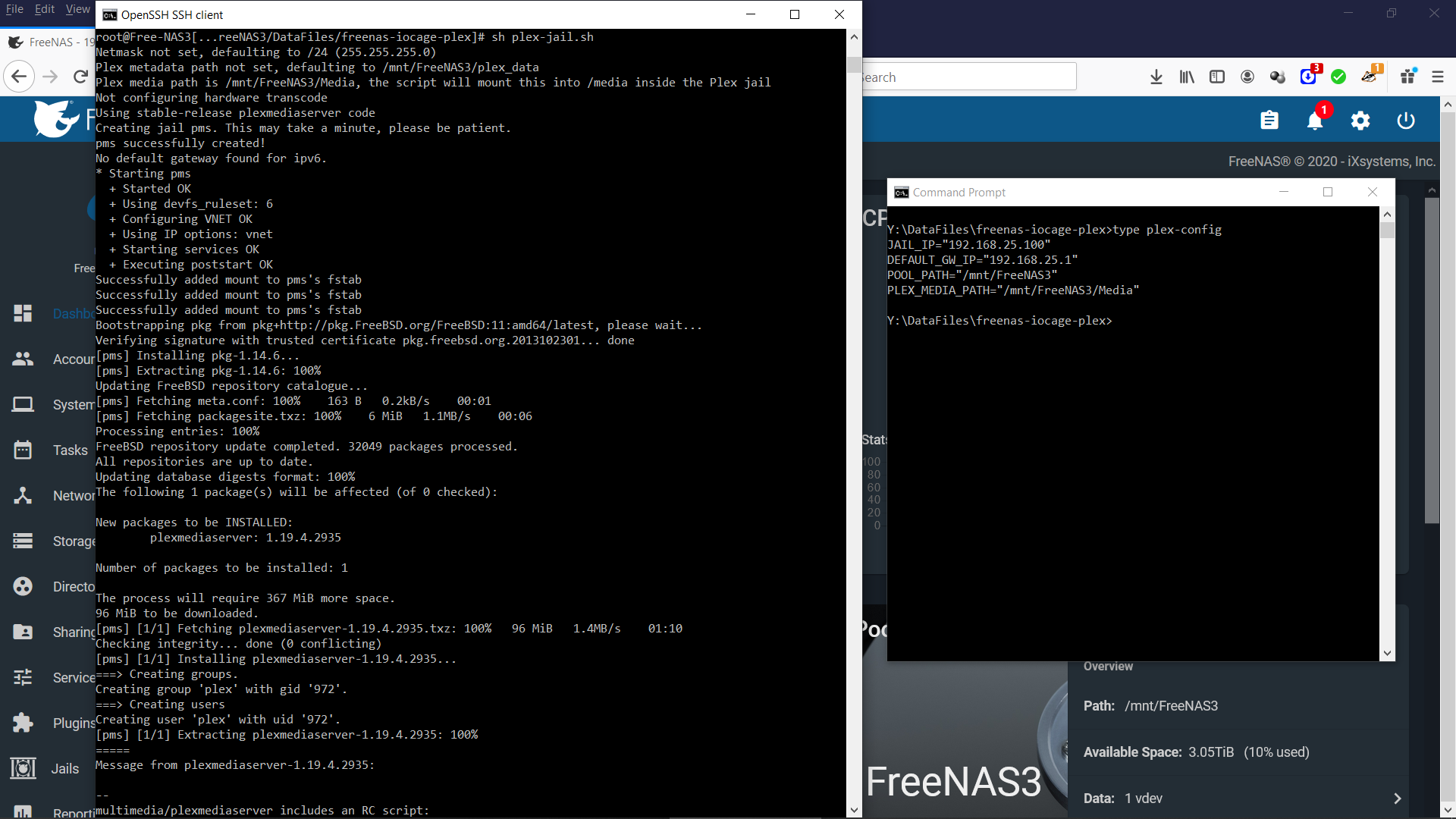
Task: Click the Jails icon in sidebar
Action: pos(23,768)
